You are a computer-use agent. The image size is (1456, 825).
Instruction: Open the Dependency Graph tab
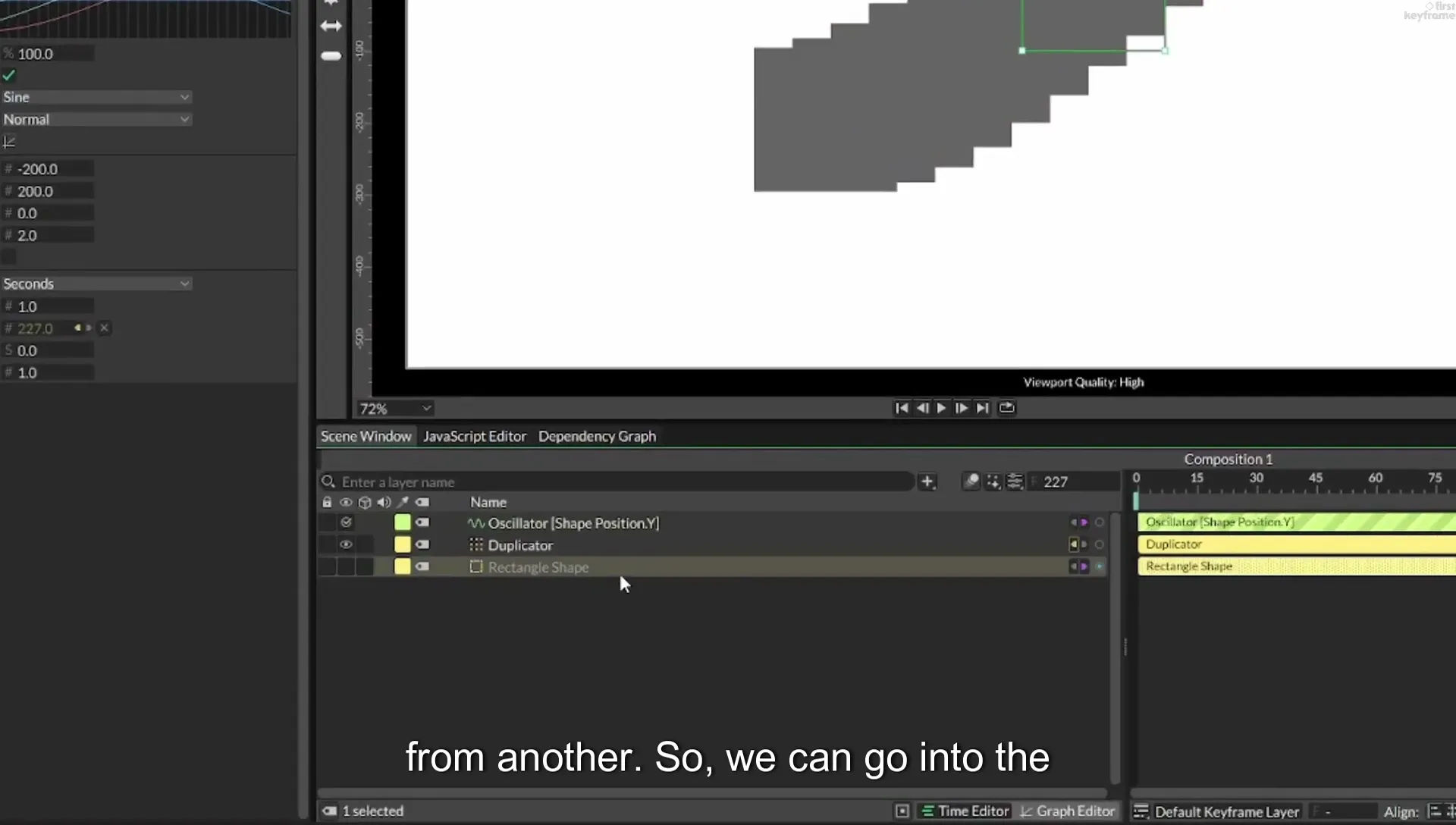597,436
